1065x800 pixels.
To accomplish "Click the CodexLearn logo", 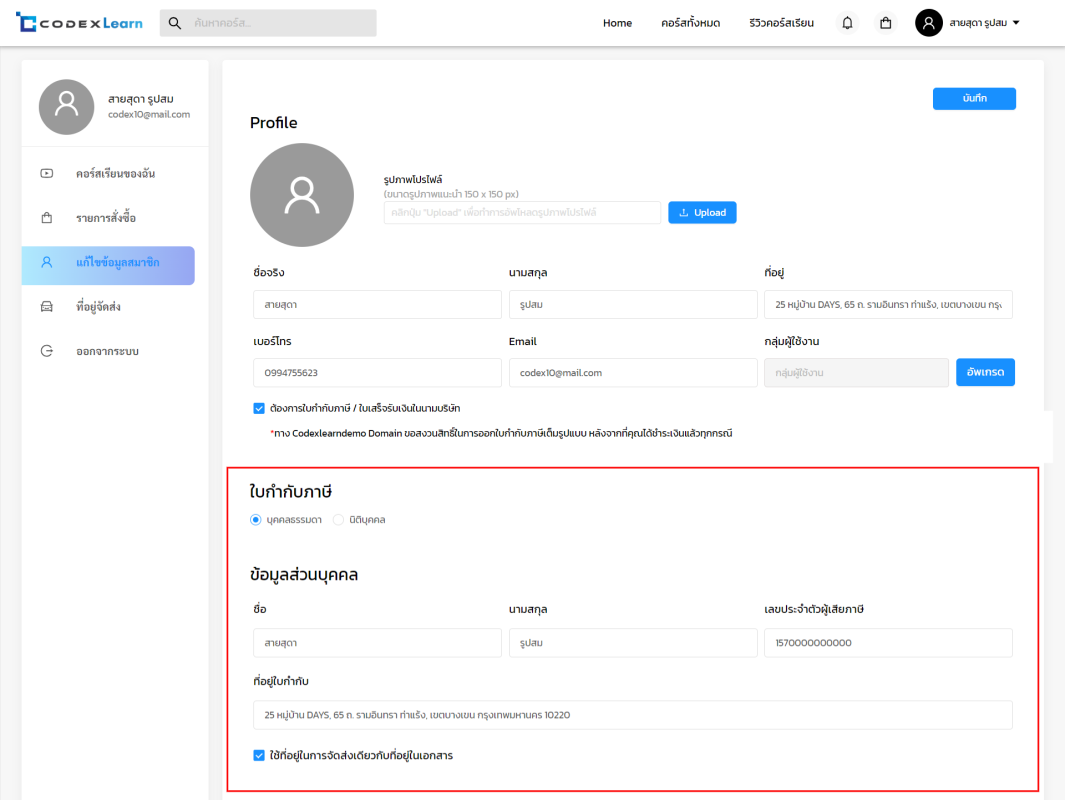I will tap(79, 23).
